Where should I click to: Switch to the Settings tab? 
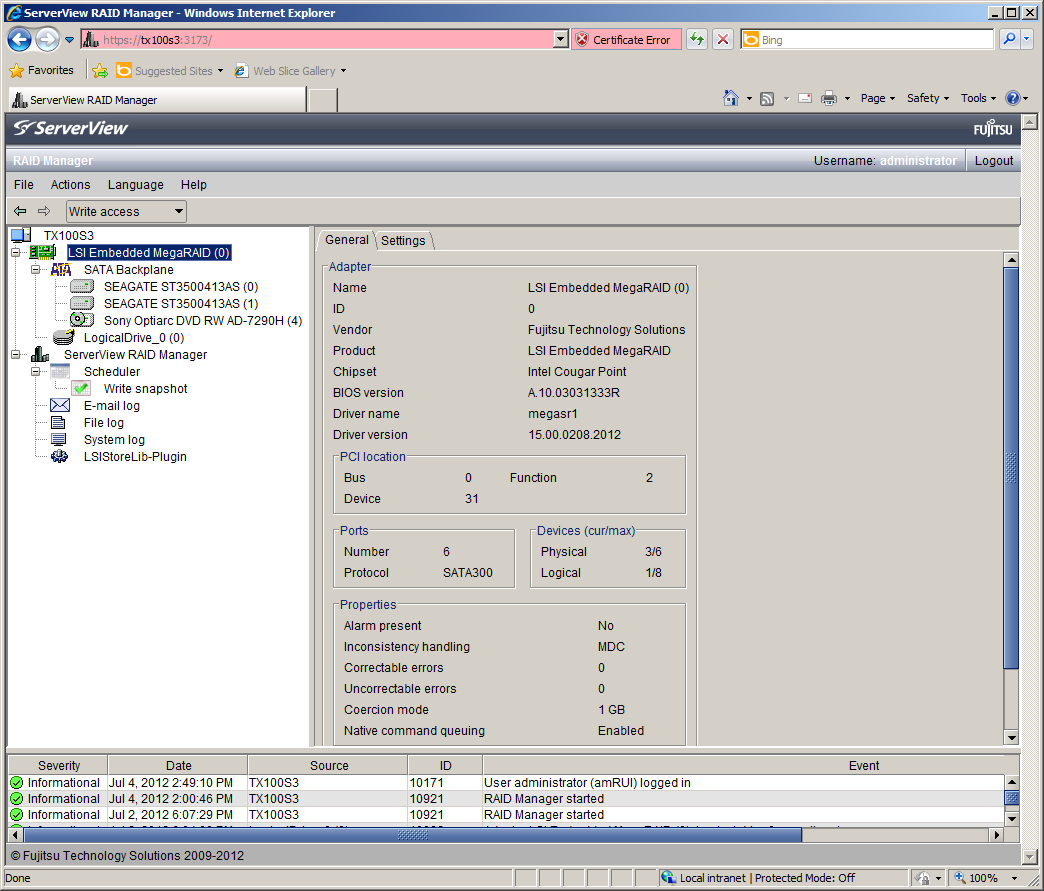(403, 240)
